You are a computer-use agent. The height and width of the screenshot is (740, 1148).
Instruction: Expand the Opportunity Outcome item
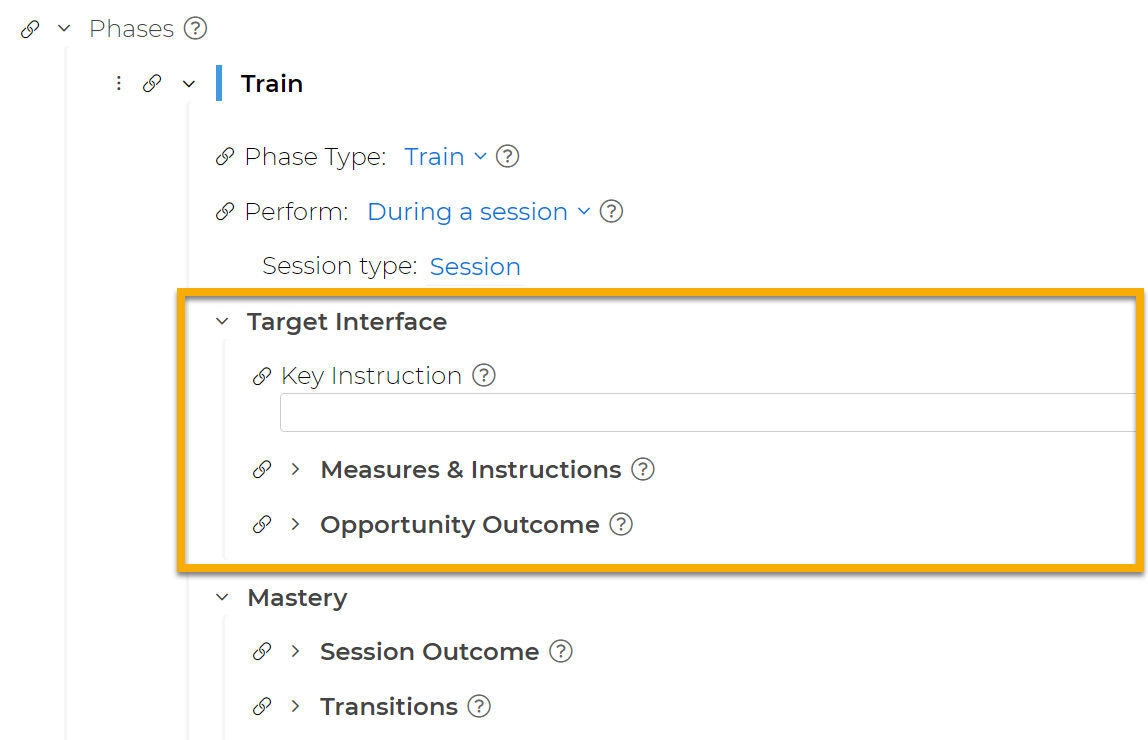coord(294,524)
